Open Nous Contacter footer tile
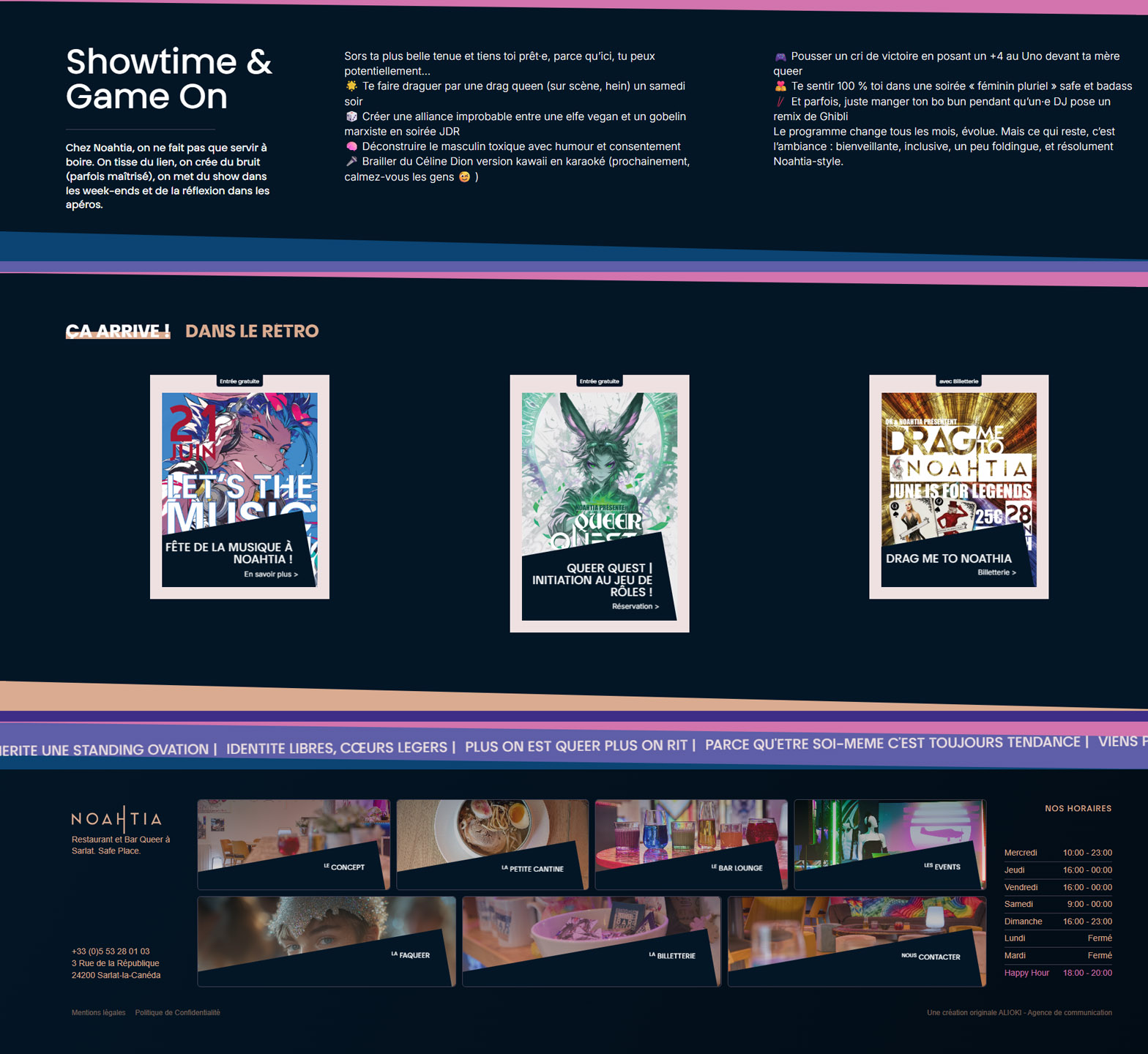The height and width of the screenshot is (1054, 1148). pos(857,941)
